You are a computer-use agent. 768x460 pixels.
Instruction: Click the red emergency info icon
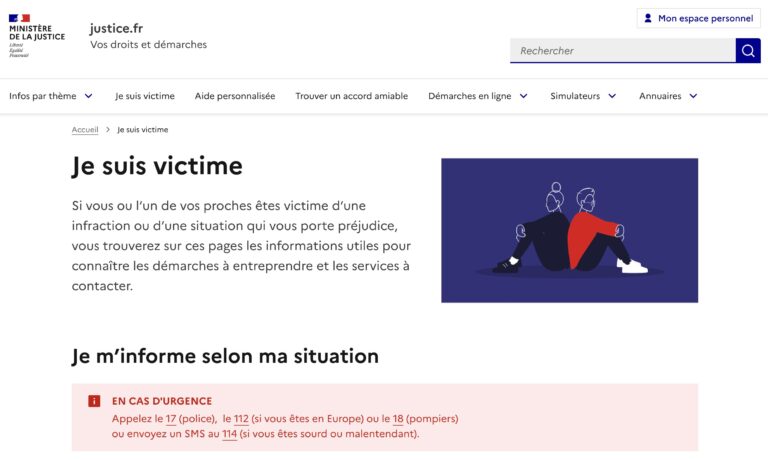tap(94, 401)
